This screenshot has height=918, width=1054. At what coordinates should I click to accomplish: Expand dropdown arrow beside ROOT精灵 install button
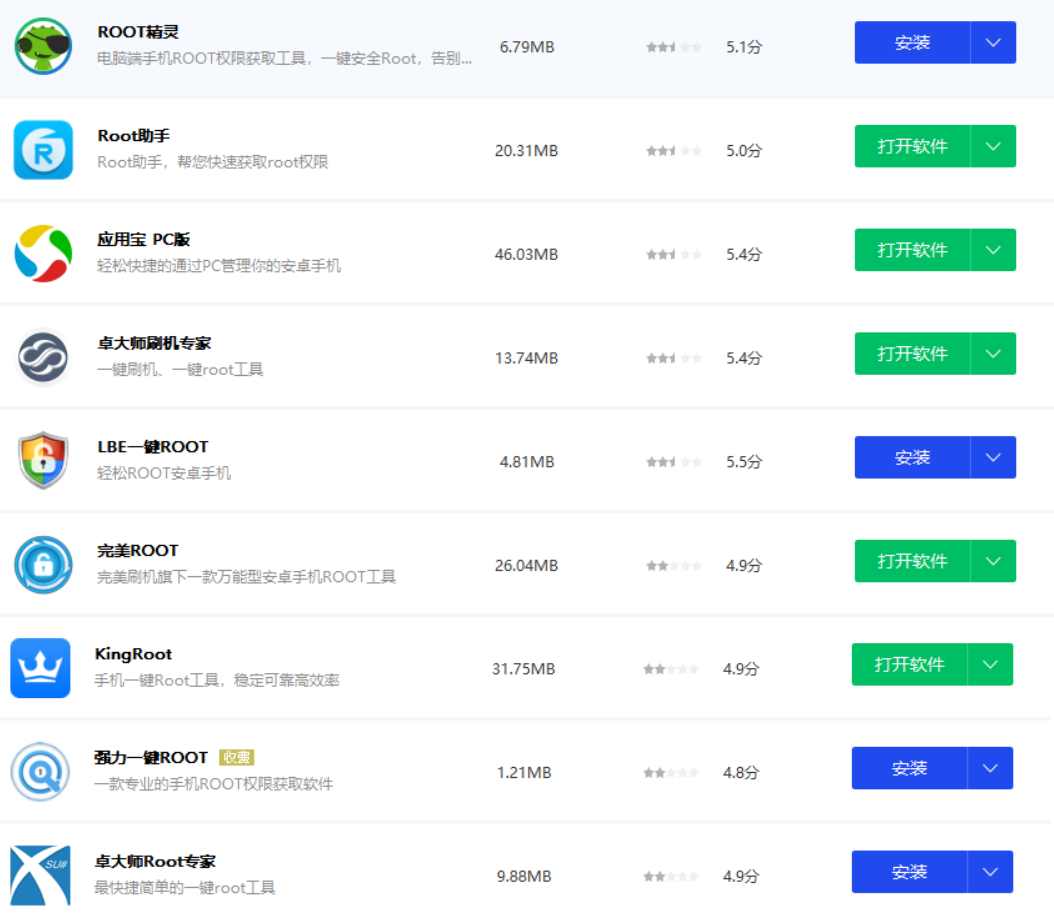click(x=994, y=42)
